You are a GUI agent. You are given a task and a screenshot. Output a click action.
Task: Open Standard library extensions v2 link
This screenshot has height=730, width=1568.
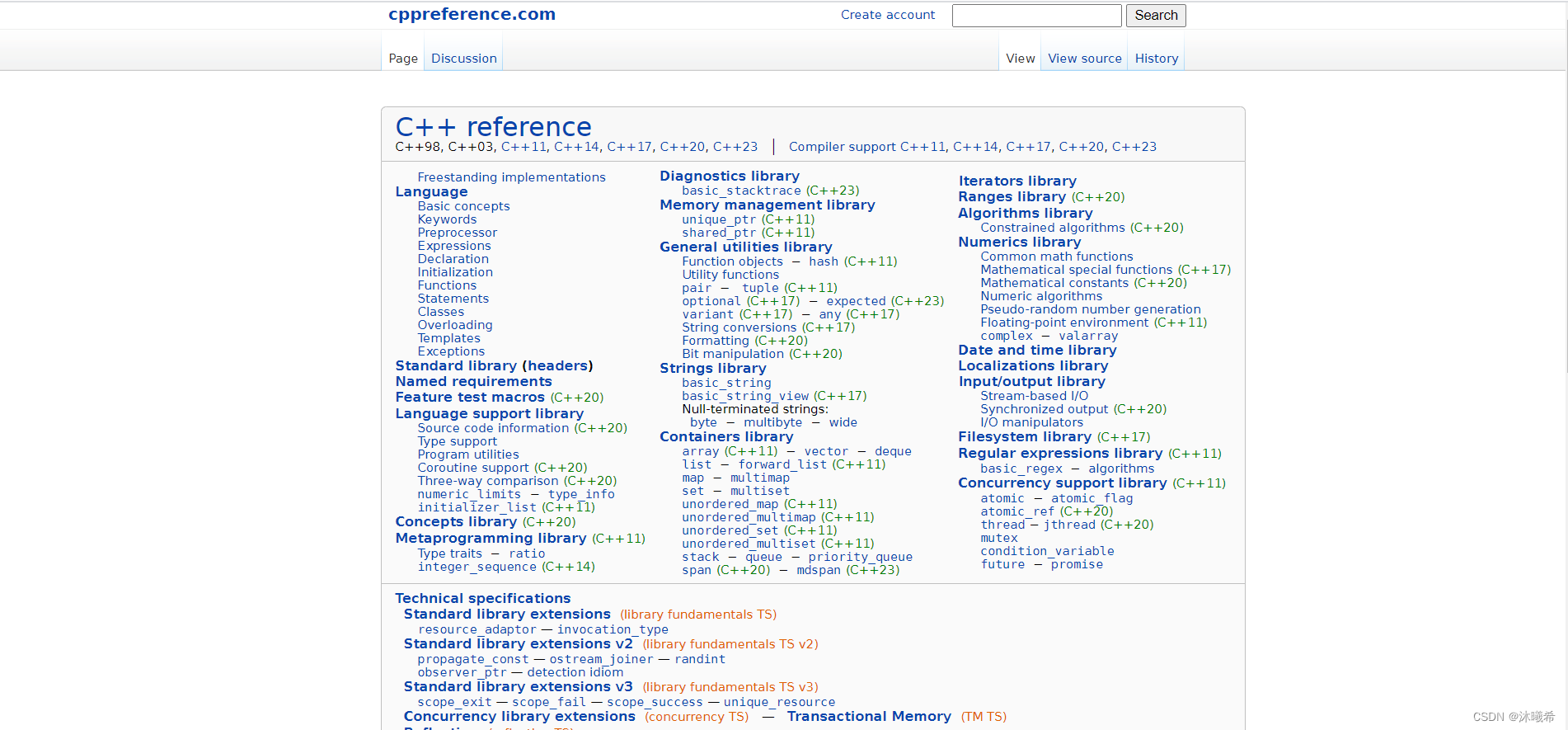[x=519, y=643]
